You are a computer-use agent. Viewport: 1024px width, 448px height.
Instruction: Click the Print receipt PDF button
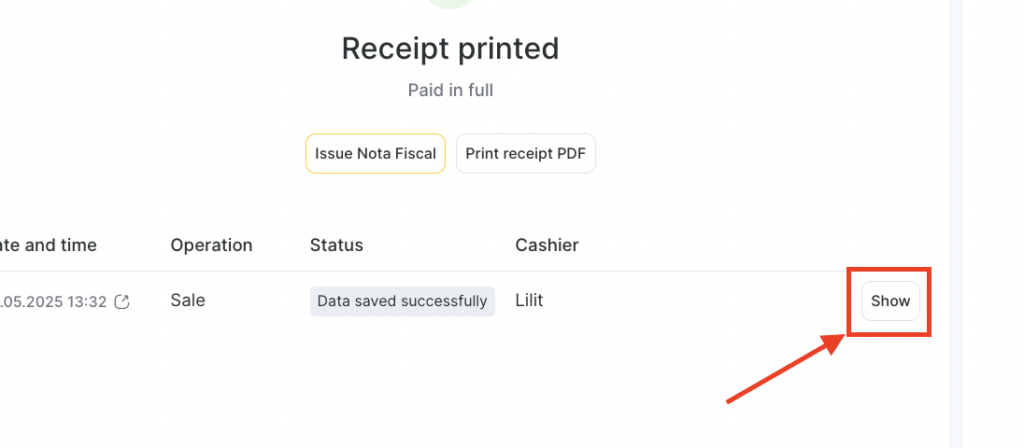(526, 153)
